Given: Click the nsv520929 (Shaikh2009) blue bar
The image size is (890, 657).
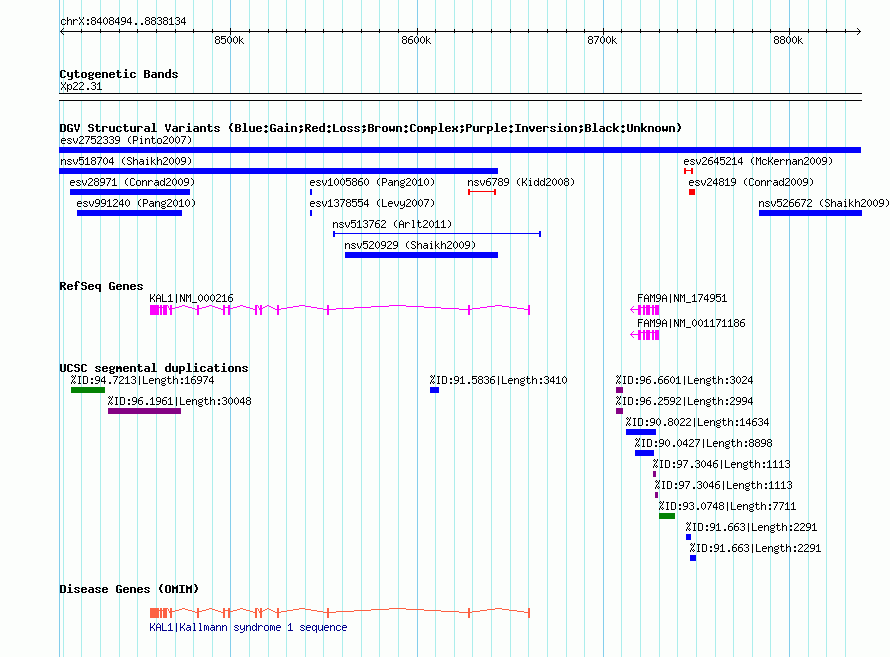Looking at the screenshot, I should click(x=421, y=255).
